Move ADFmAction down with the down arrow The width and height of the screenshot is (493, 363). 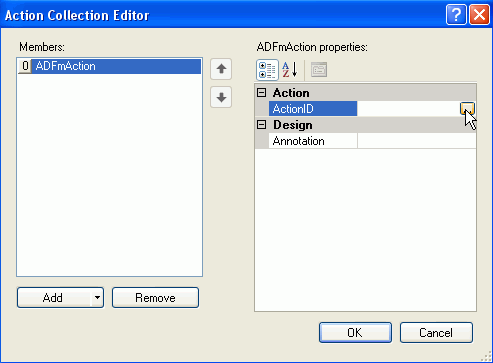coord(221,97)
